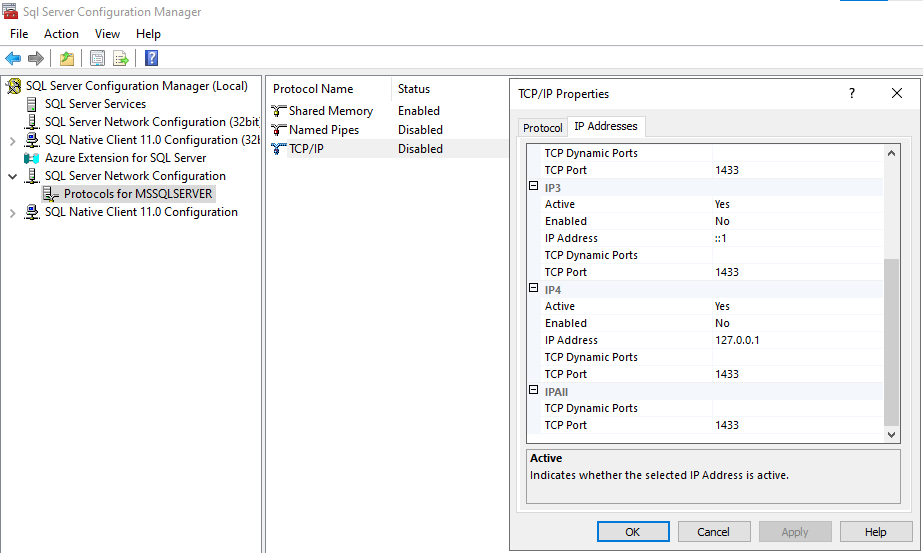Select SQL Server Network Configuration (32bit) node
The width and height of the screenshot is (923, 553).
152,122
